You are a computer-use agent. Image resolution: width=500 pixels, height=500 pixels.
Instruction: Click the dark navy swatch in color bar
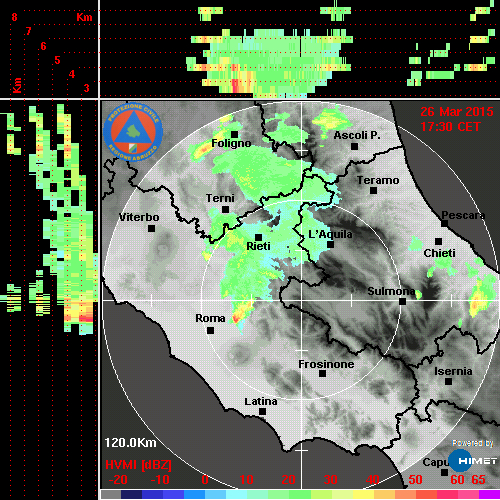[131, 494]
